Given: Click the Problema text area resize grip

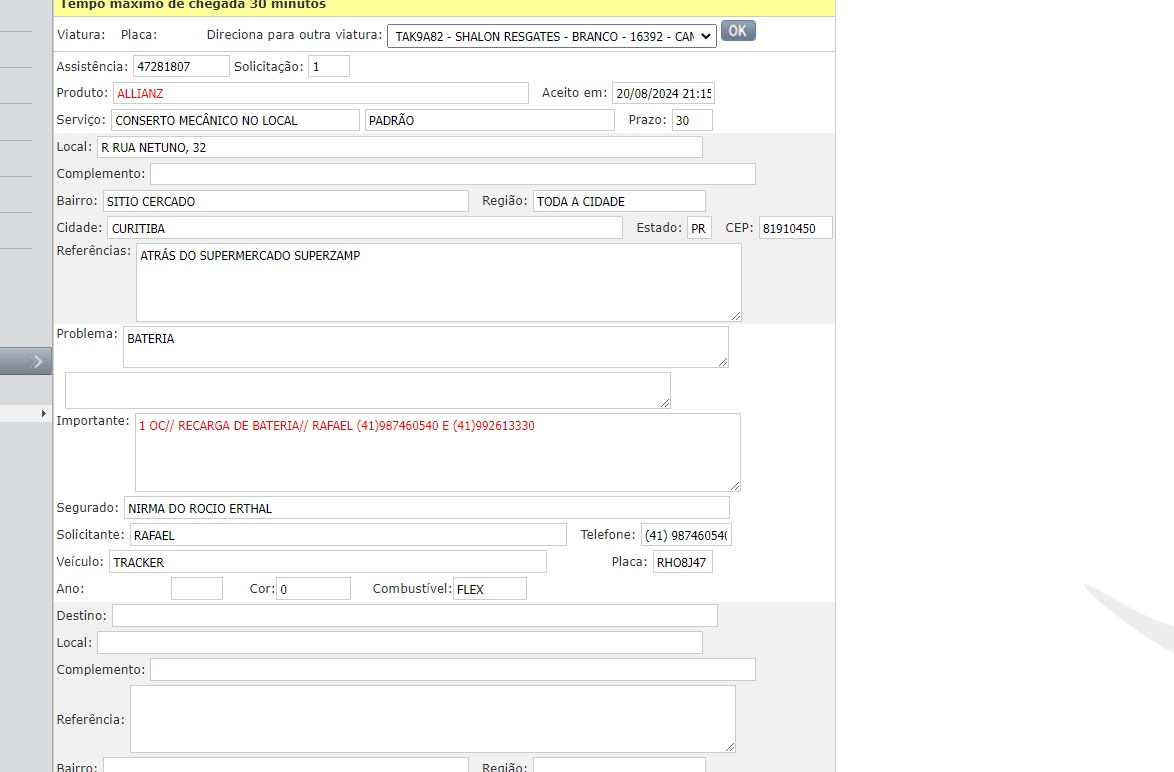Looking at the screenshot, I should tap(723, 362).
